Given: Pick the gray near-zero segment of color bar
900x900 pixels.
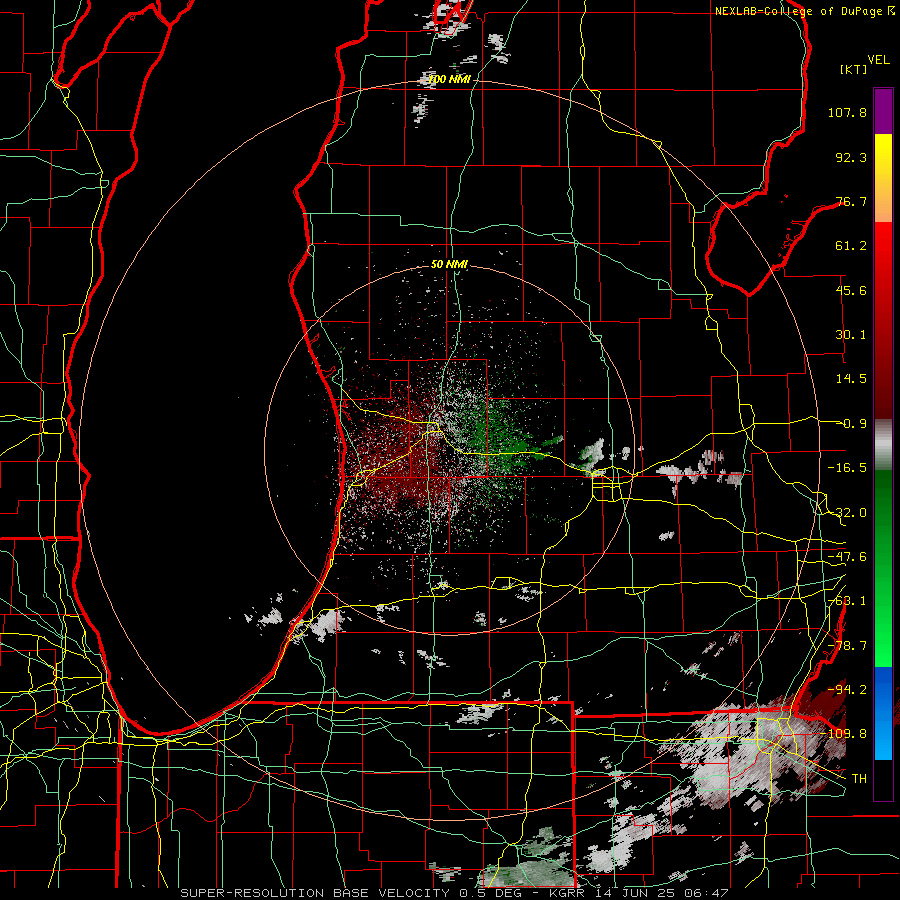Looking at the screenshot, I should tap(883, 445).
